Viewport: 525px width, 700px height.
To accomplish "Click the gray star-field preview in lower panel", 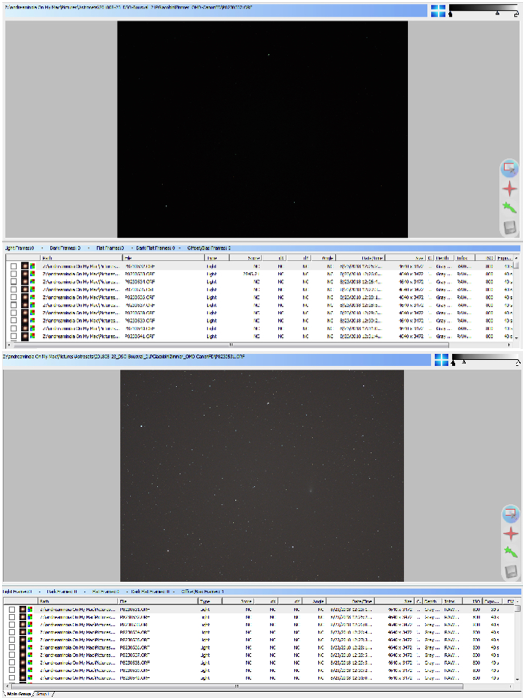I will coord(262,475).
